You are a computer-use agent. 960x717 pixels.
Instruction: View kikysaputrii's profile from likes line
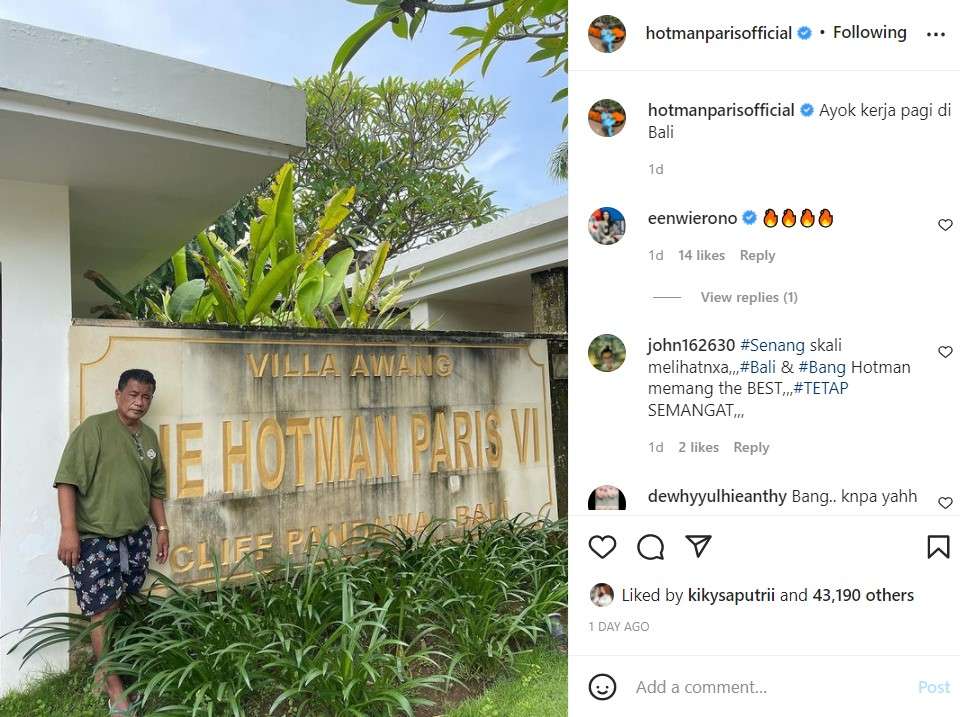(731, 595)
